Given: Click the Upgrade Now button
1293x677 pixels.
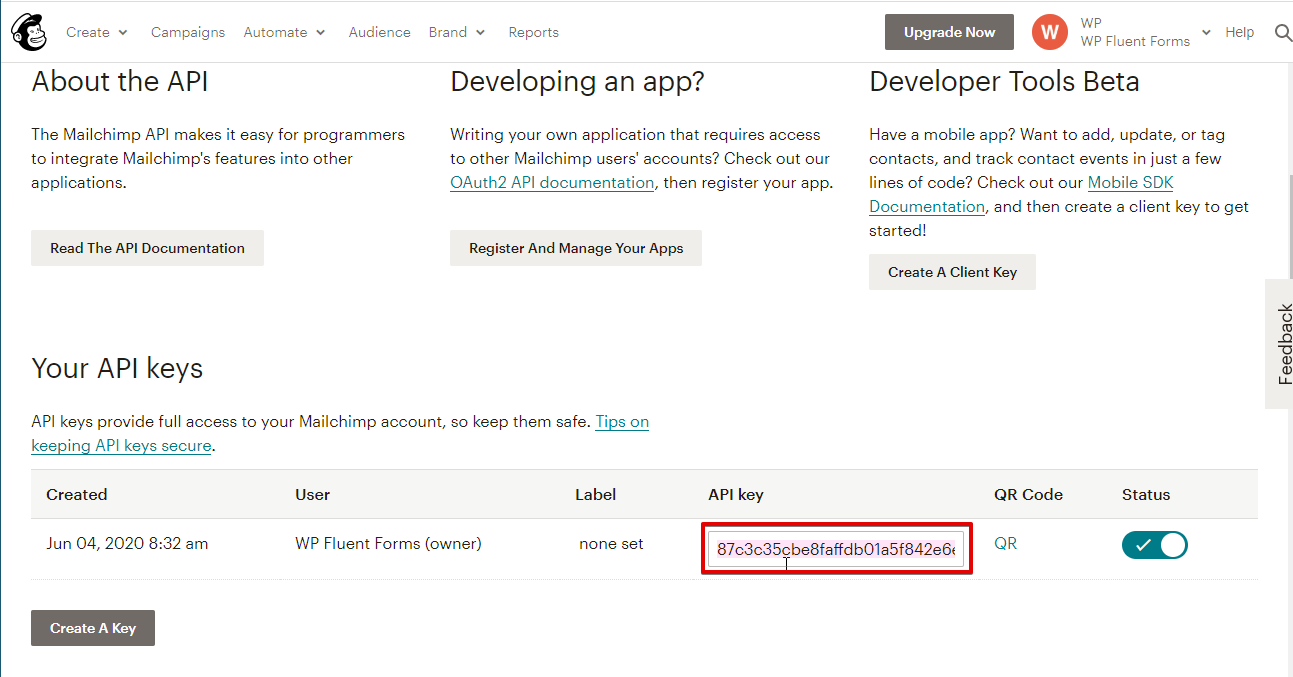Looking at the screenshot, I should 949,32.
